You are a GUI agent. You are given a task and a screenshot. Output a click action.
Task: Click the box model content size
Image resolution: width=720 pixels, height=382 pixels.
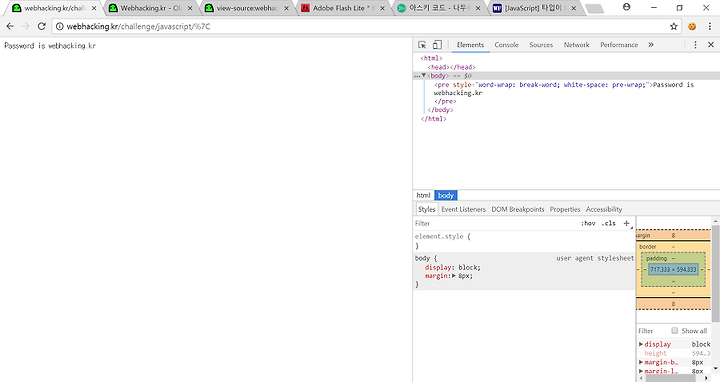[673, 270]
